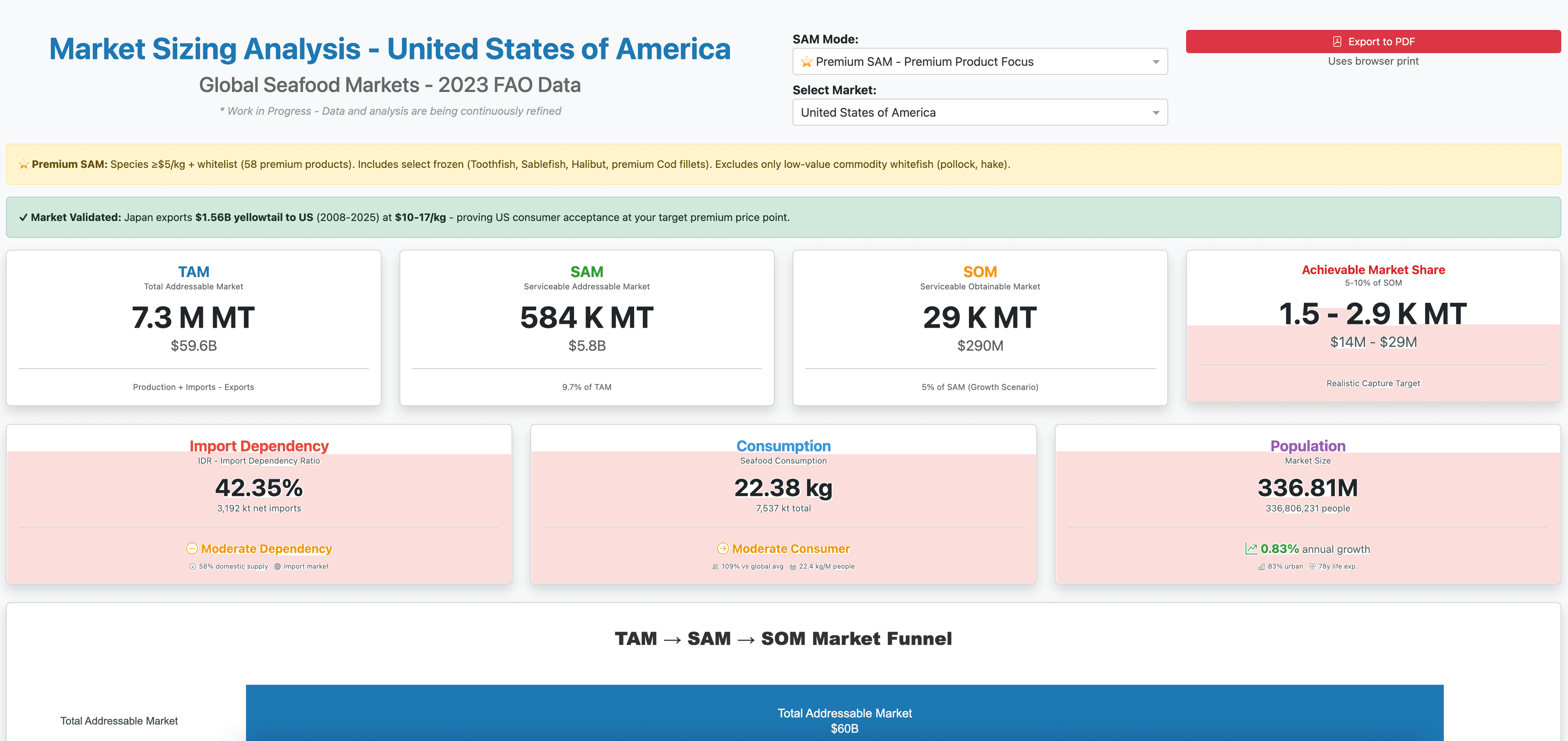Click the star icon in Premium SAM selector
Screen dimensions: 1568x741
[806, 61]
